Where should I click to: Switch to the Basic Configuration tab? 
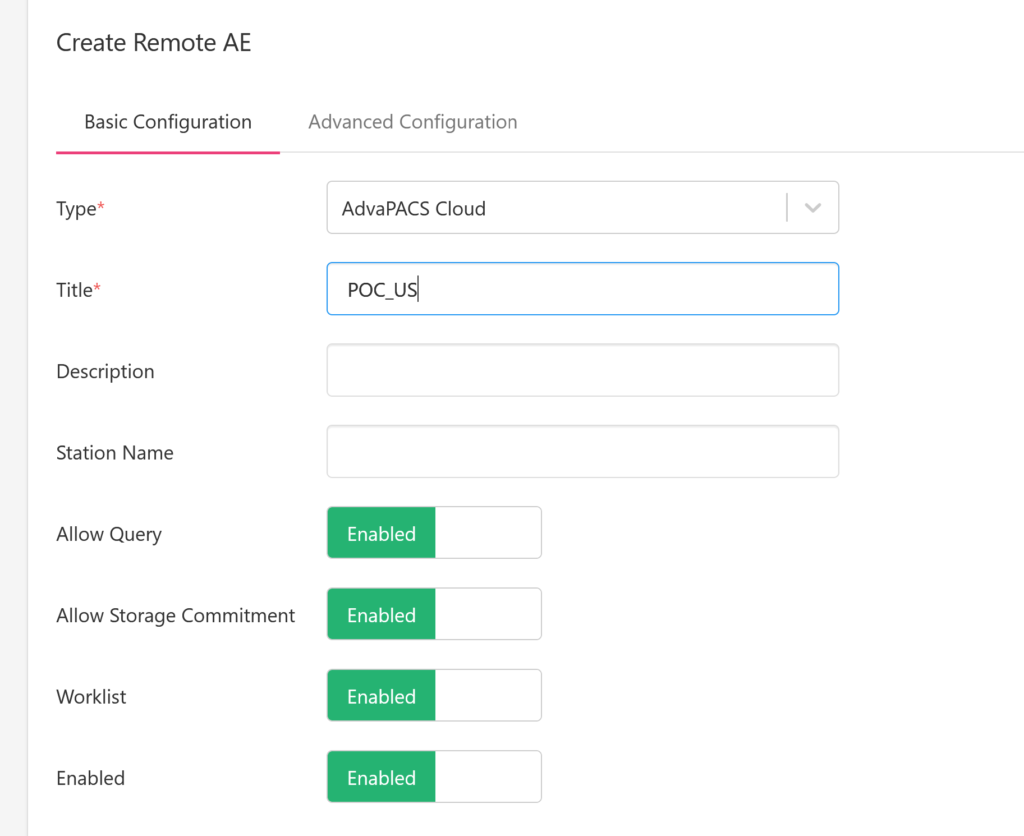pyautogui.click(x=168, y=122)
